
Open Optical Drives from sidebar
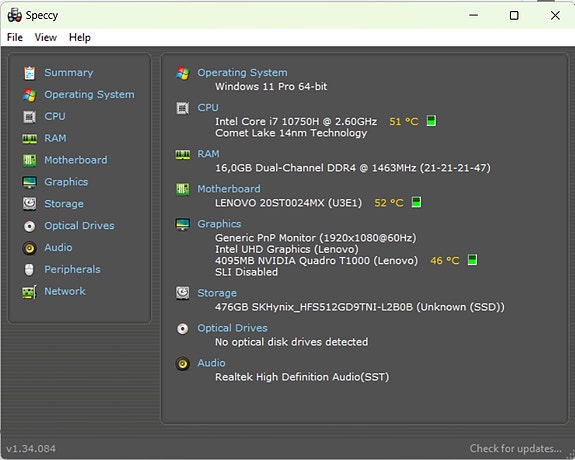79,226
